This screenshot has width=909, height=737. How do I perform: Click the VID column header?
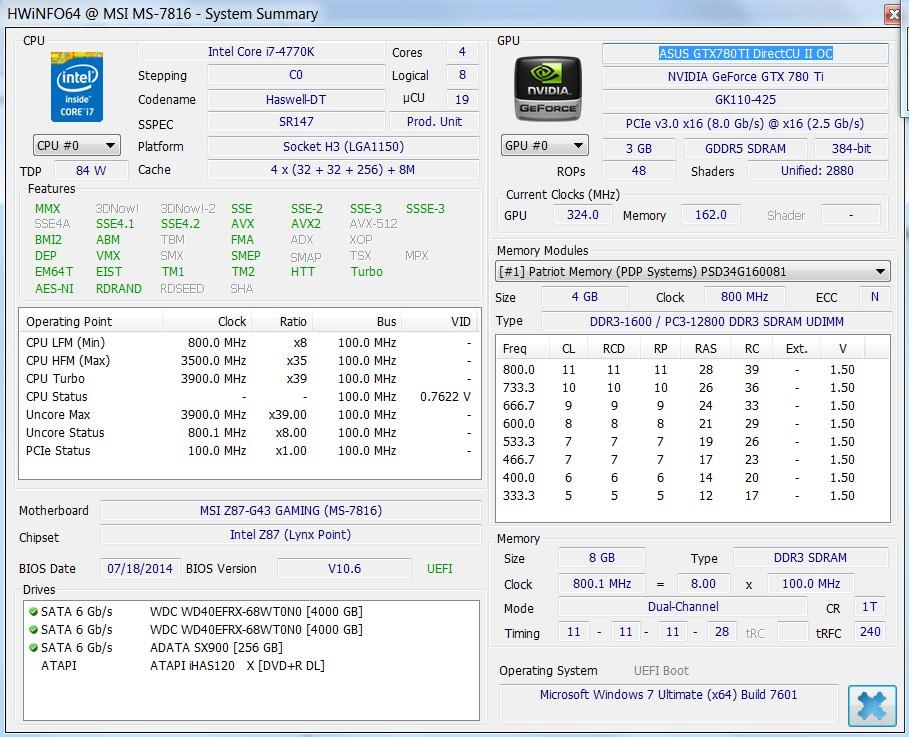[x=440, y=321]
